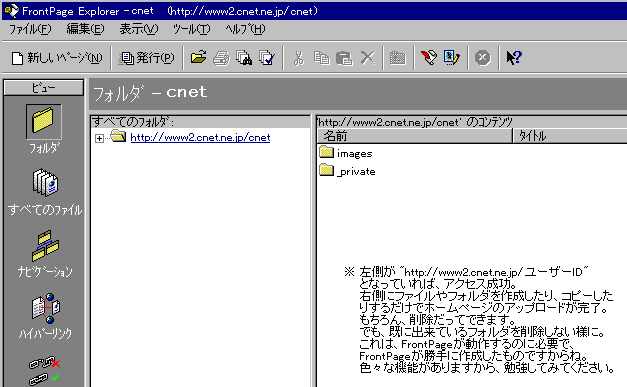Click the Print toolbar icon
Image resolution: width=627 pixels, height=387 pixels.
(x=221, y=58)
